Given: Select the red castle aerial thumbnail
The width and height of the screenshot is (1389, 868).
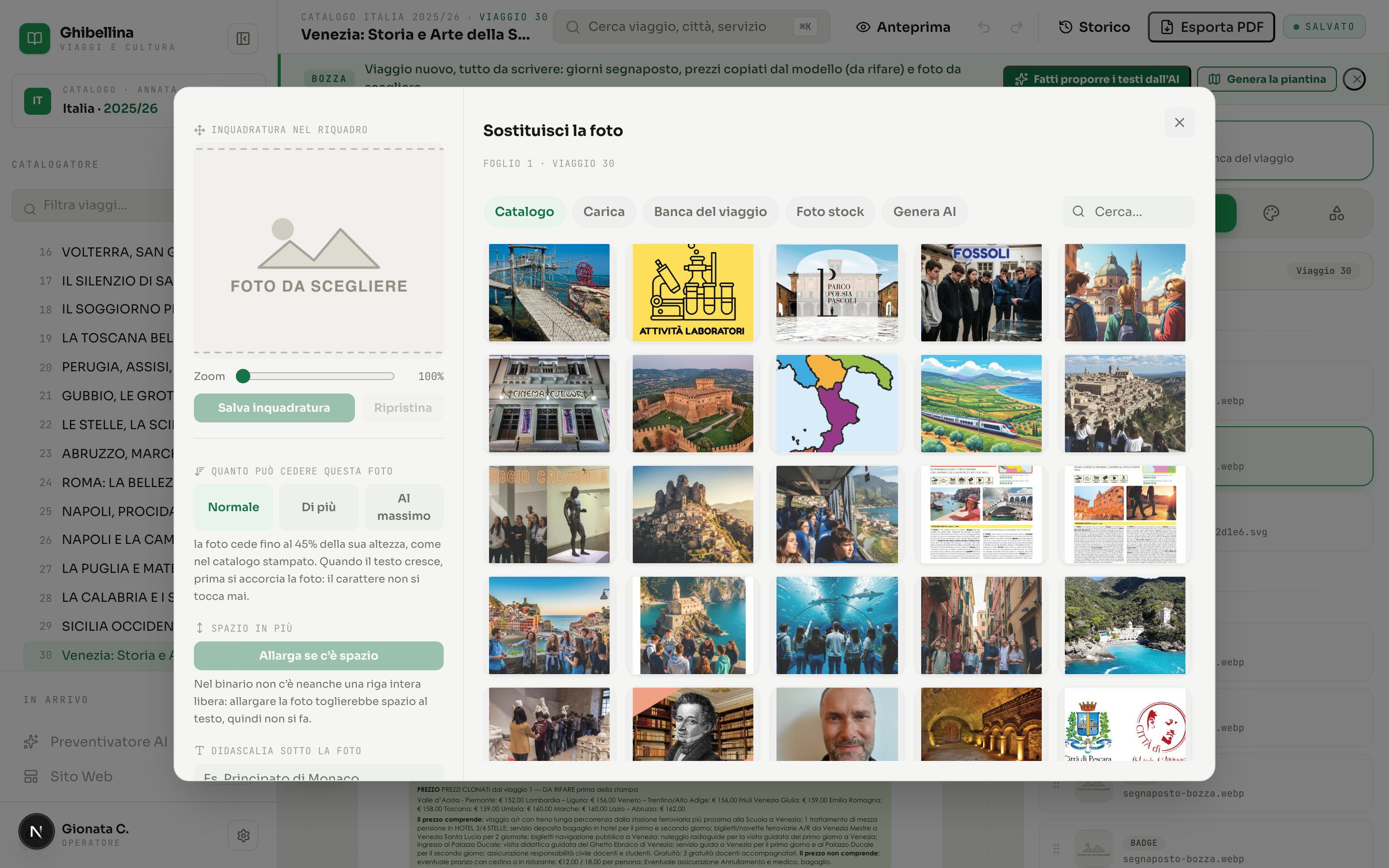Looking at the screenshot, I should 692,404.
